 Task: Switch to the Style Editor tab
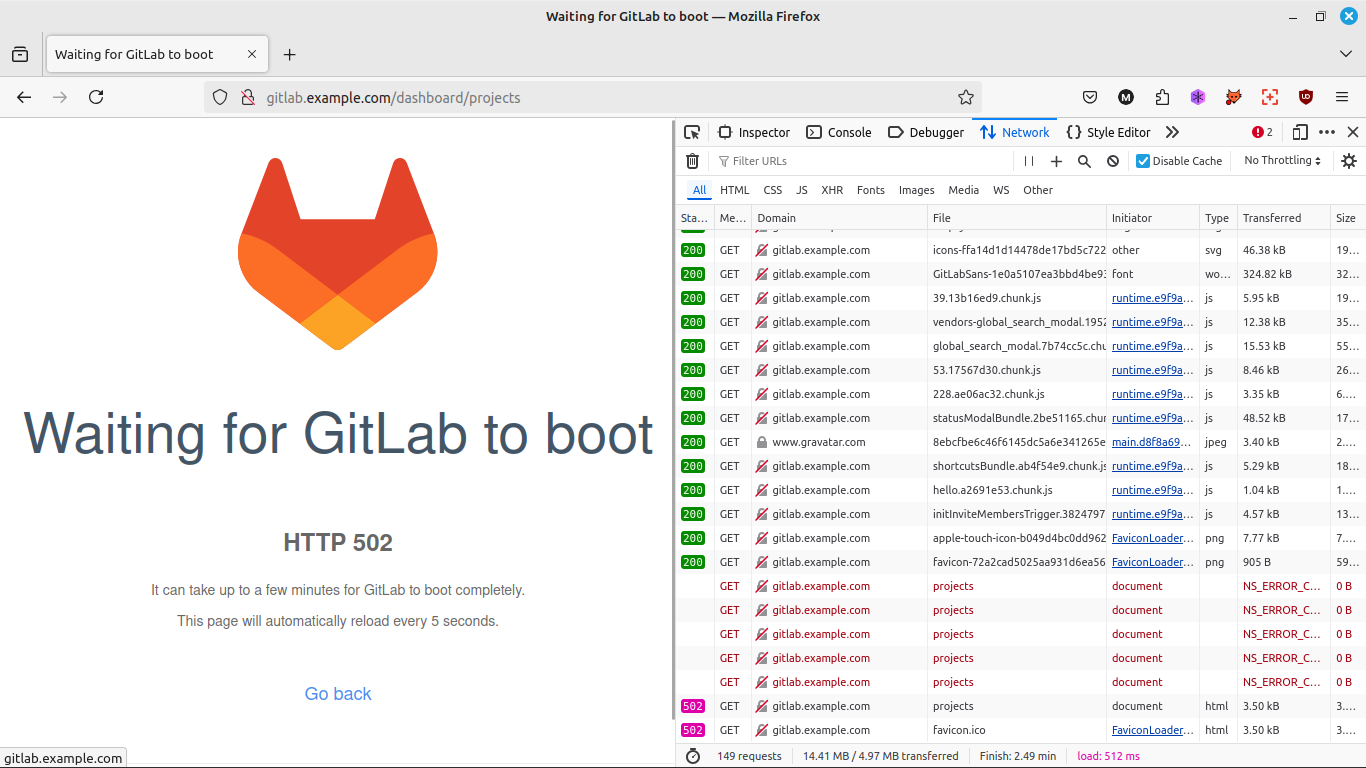1108,132
